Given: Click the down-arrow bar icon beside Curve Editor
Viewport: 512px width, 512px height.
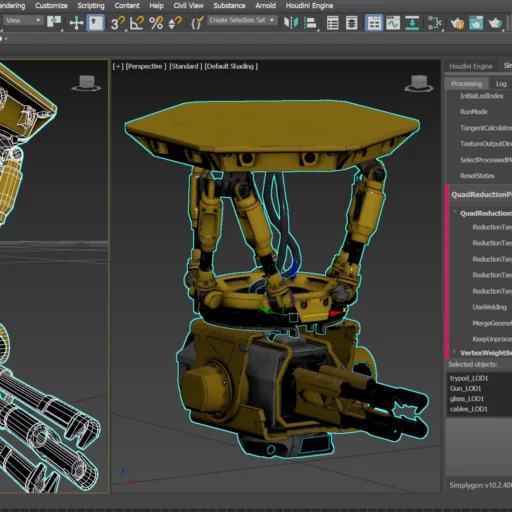Looking at the screenshot, I should pos(412,23).
